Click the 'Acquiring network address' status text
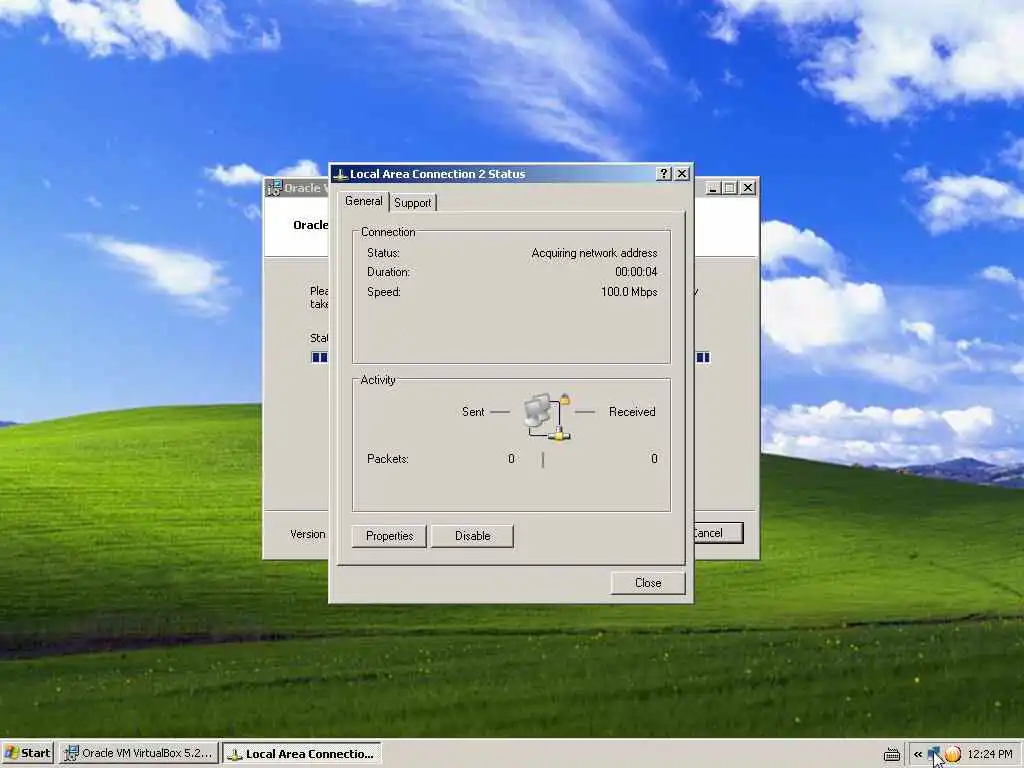Viewport: 1024px width, 768px height. pos(594,253)
